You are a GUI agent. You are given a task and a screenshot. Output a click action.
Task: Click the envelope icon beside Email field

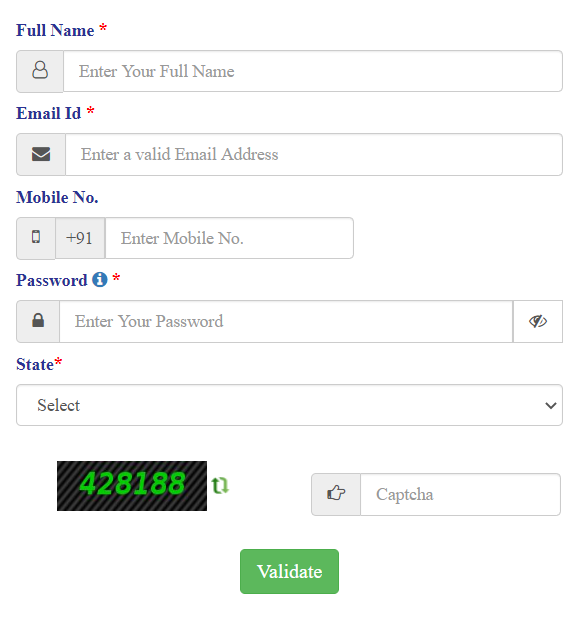pos(41,154)
